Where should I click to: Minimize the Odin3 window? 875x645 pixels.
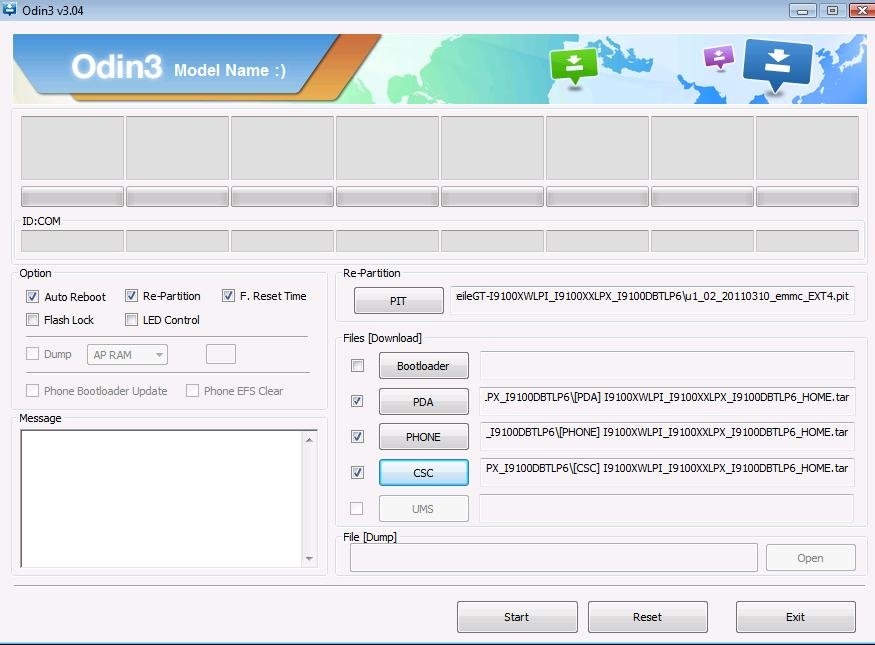coord(803,11)
